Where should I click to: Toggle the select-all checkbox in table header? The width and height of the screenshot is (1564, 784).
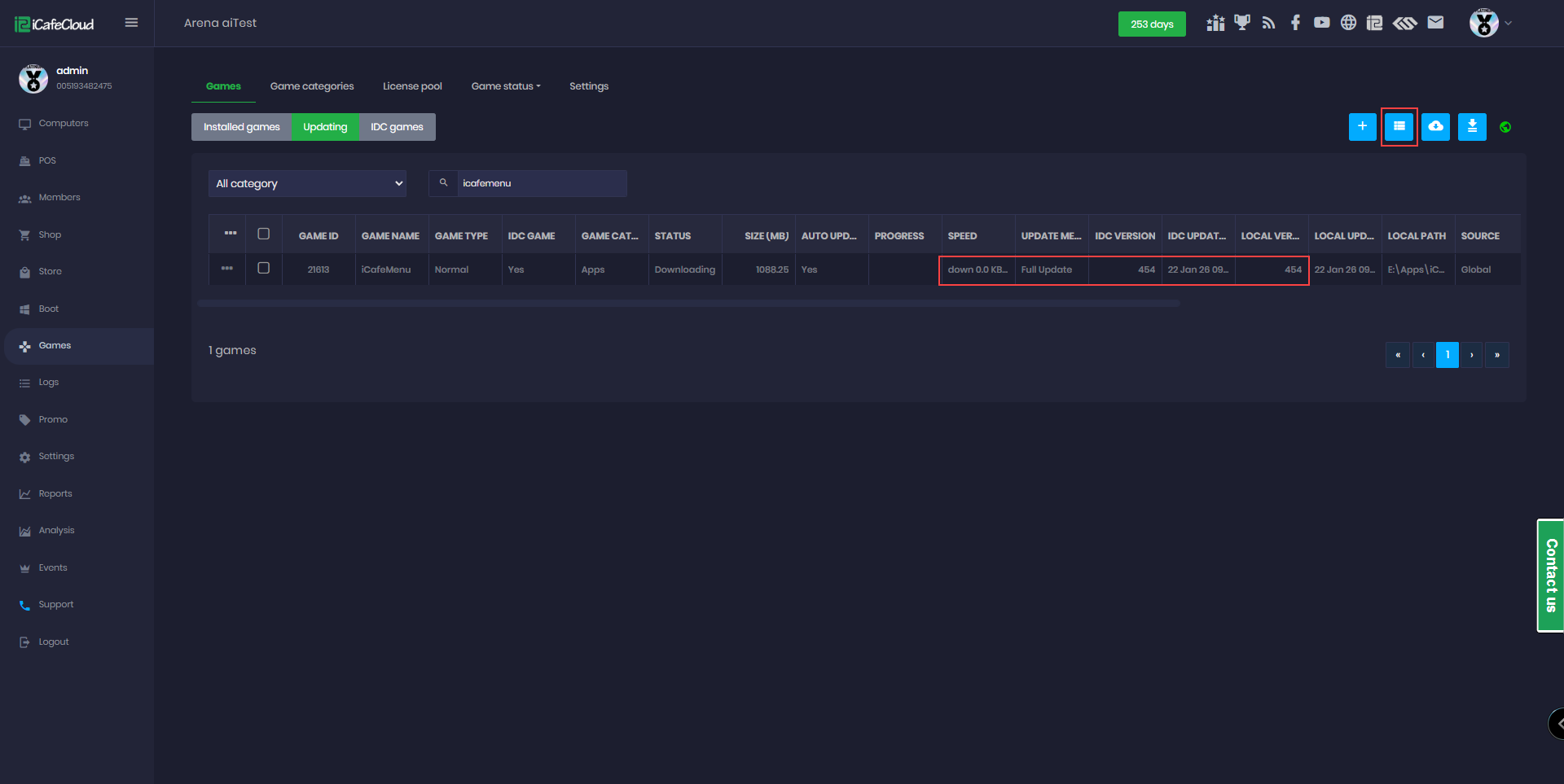[263, 234]
